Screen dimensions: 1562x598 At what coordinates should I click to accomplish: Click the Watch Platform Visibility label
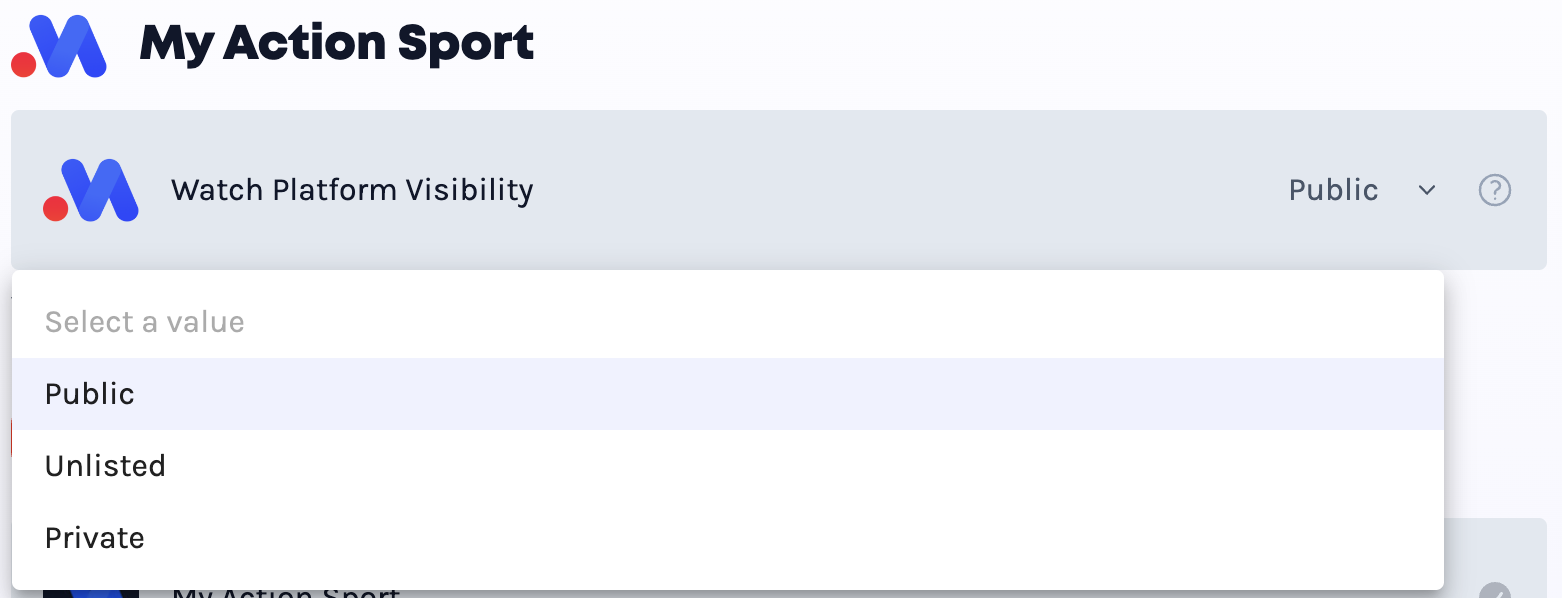(352, 190)
